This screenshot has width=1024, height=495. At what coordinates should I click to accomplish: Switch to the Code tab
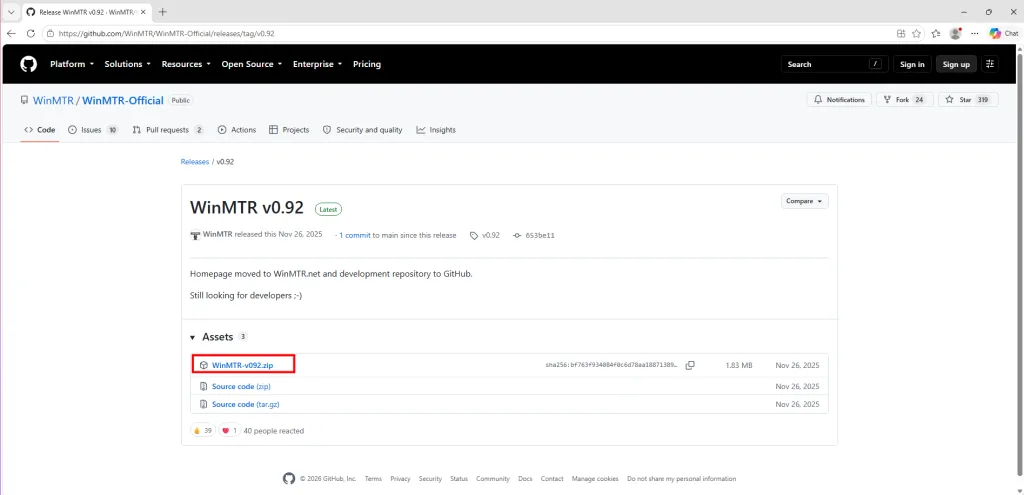pyautogui.click(x=40, y=130)
